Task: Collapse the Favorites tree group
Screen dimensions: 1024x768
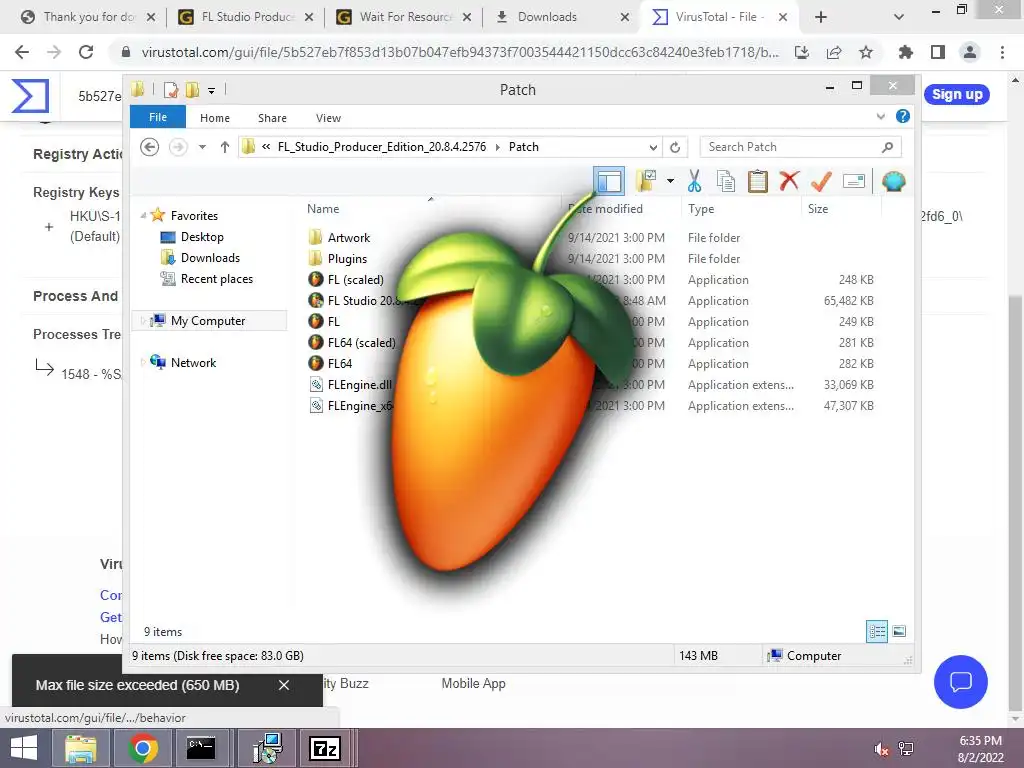Action: click(x=143, y=216)
